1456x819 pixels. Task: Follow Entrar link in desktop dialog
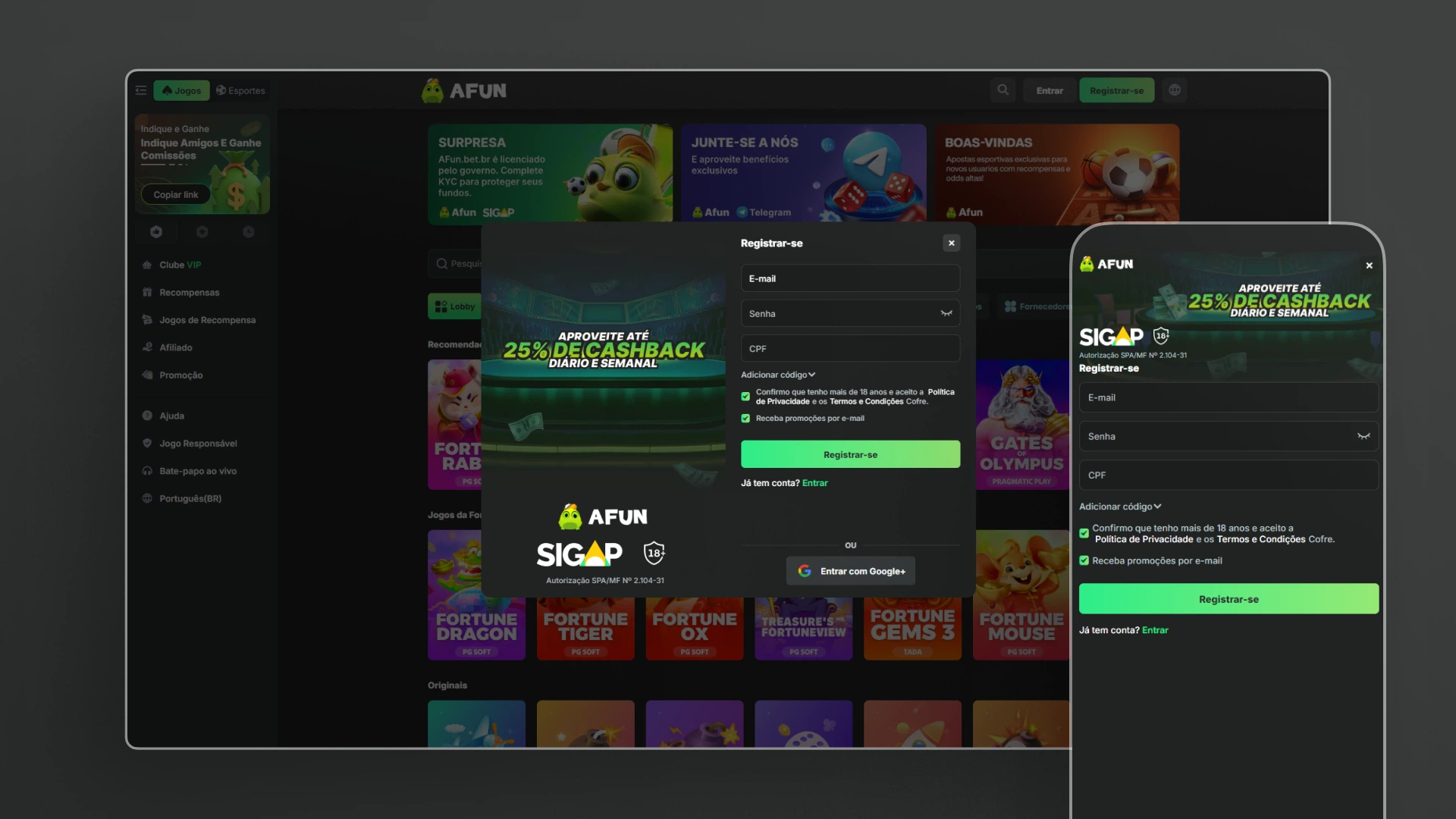815,483
